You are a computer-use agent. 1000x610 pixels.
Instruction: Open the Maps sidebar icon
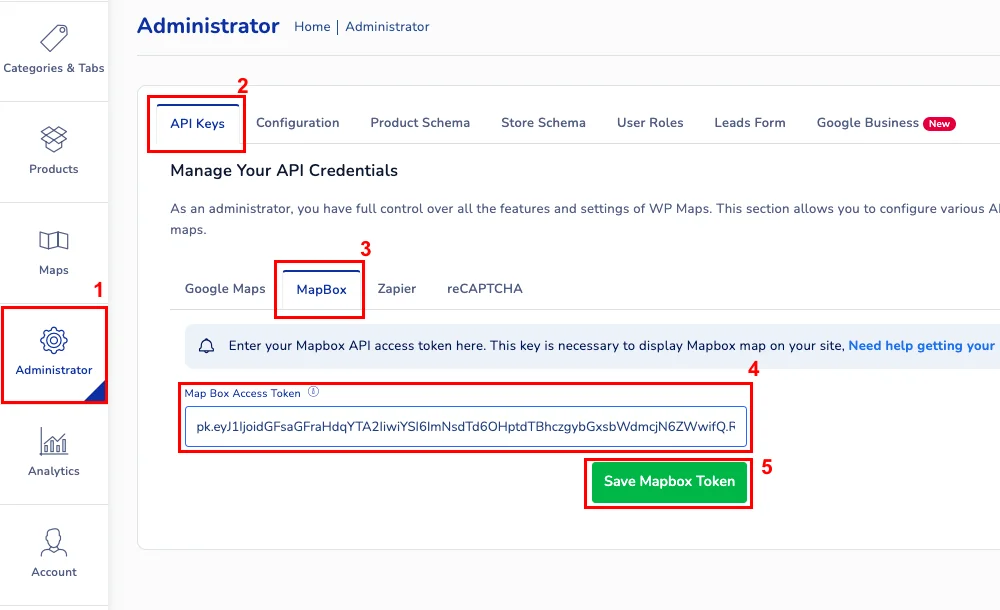[x=54, y=240]
